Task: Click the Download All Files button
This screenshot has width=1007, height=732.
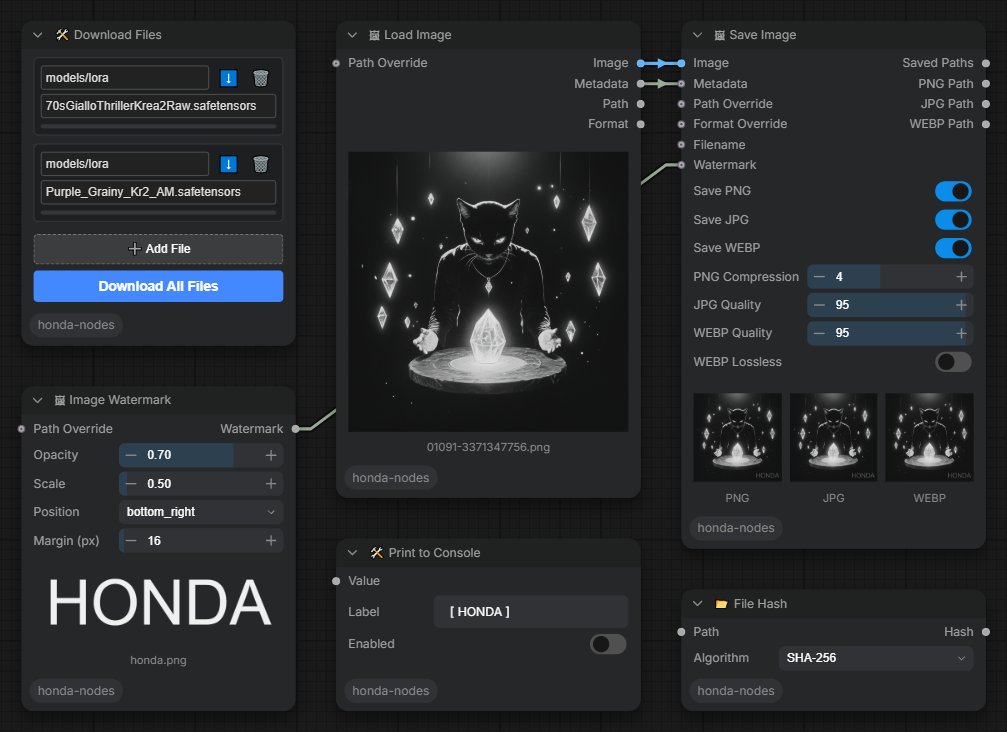Action: [158, 286]
